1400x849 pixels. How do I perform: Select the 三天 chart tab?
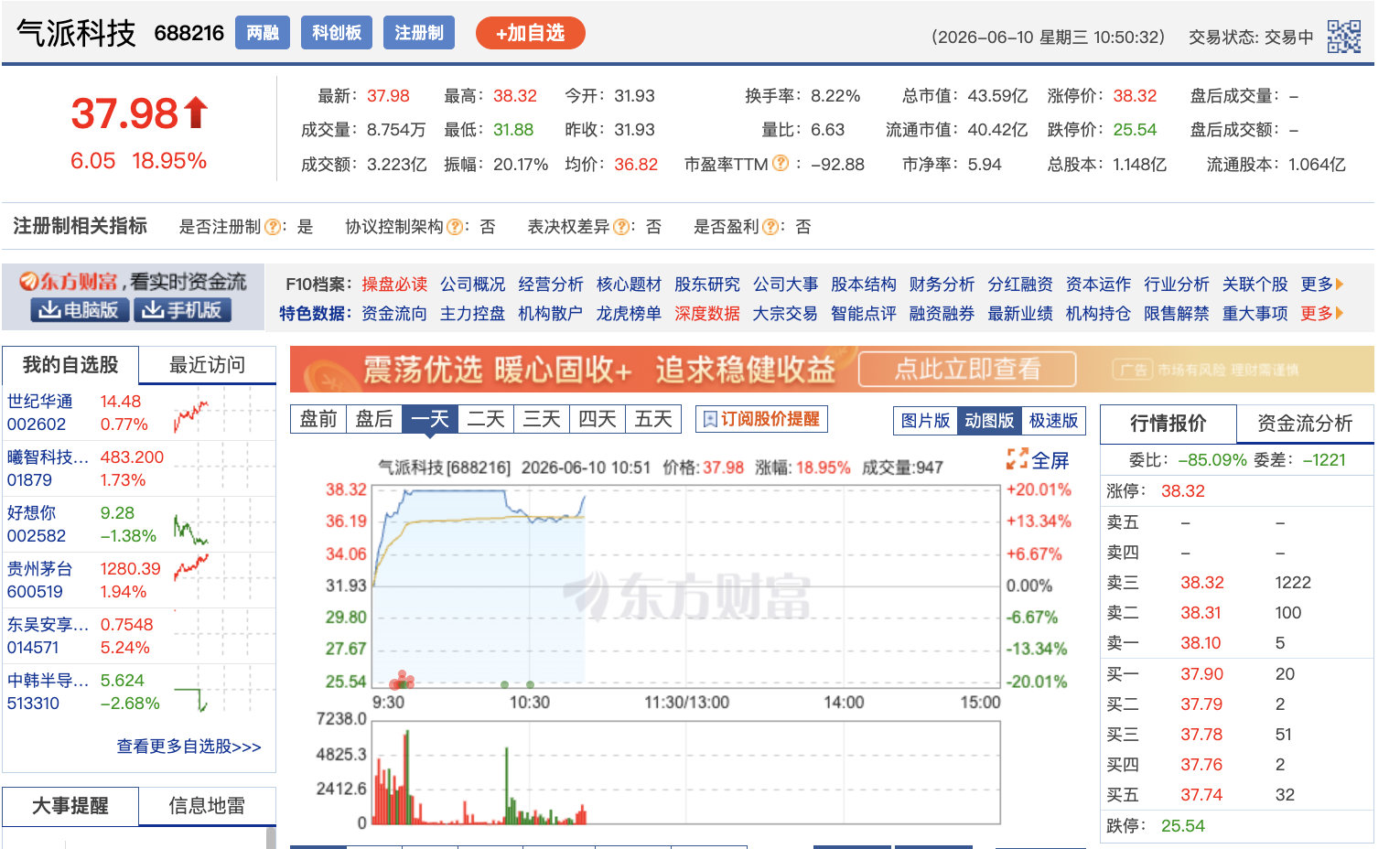click(542, 419)
